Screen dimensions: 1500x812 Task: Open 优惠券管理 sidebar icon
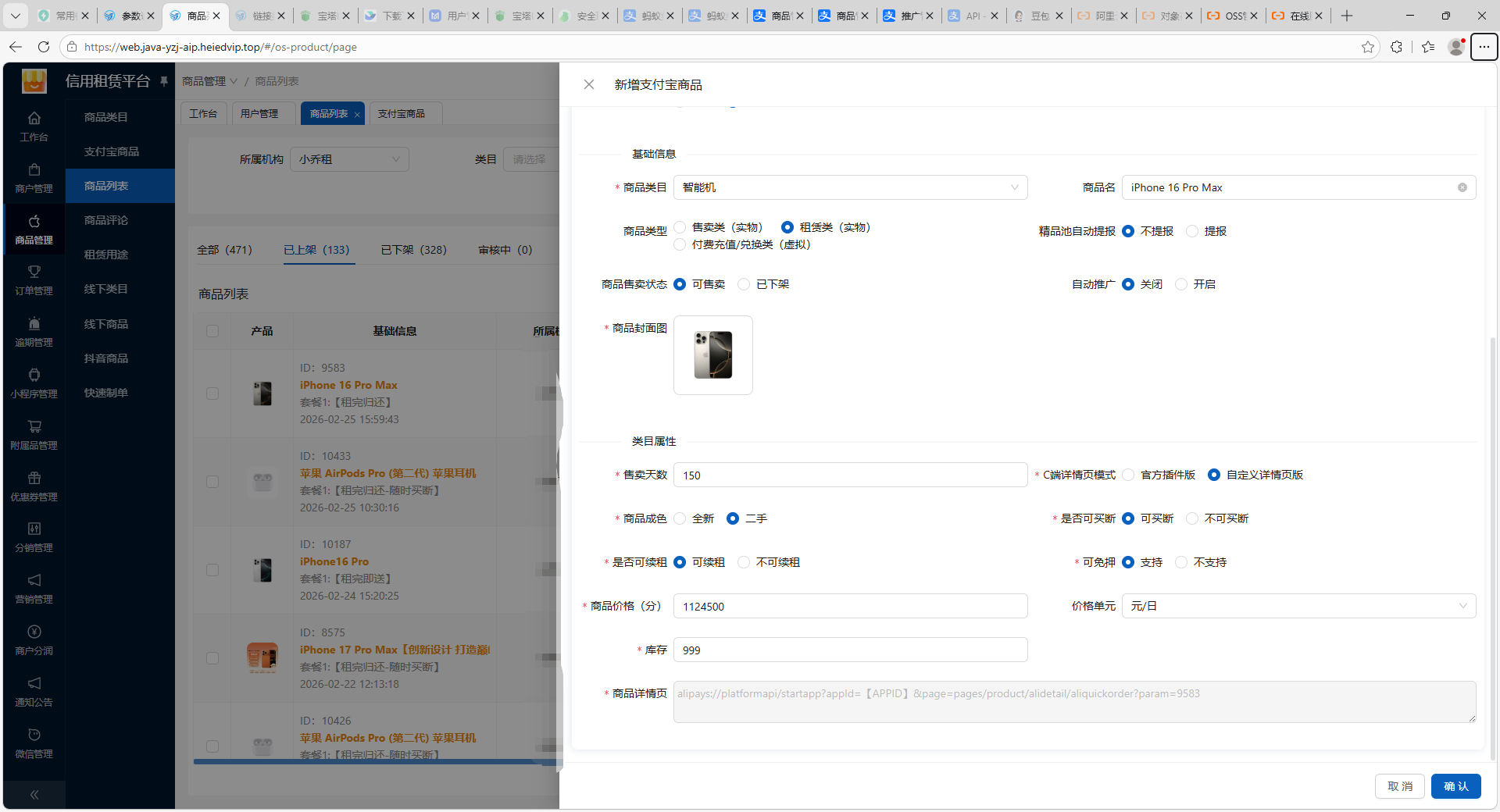[34, 486]
